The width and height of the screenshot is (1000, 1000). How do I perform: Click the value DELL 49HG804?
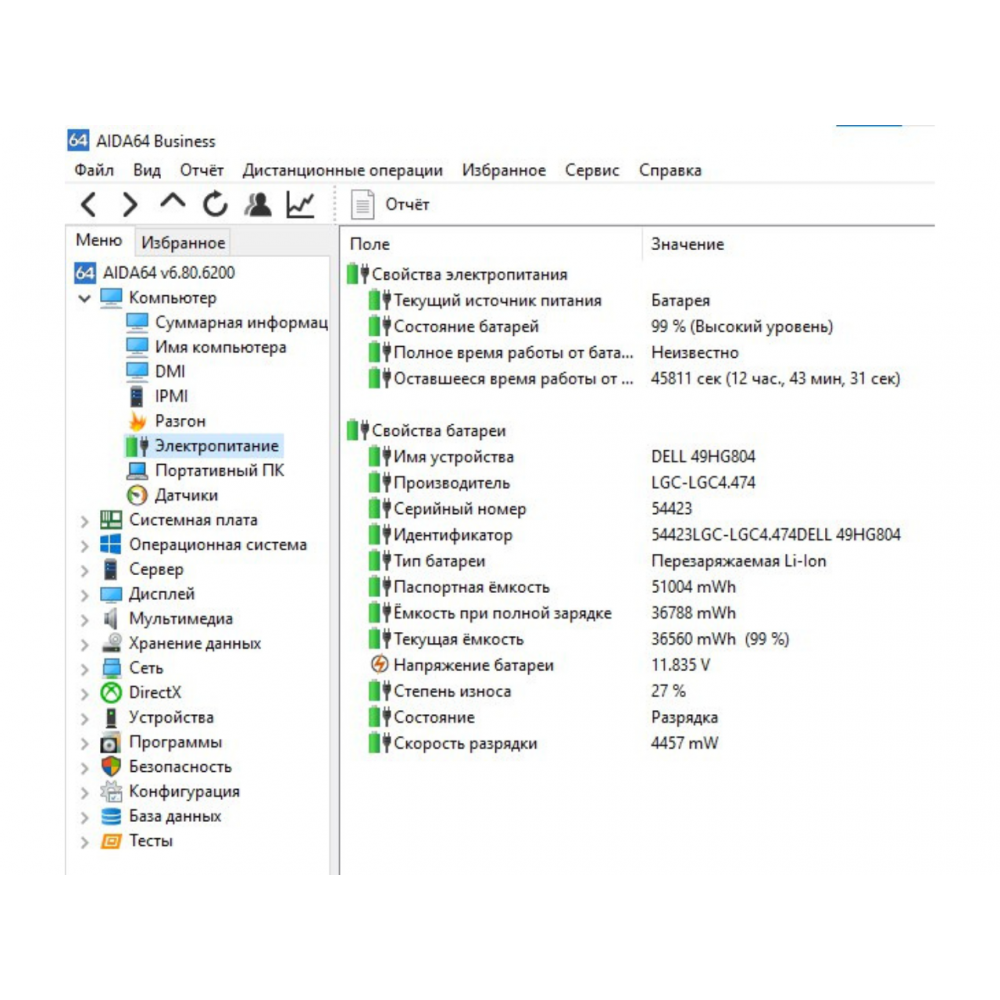point(703,457)
